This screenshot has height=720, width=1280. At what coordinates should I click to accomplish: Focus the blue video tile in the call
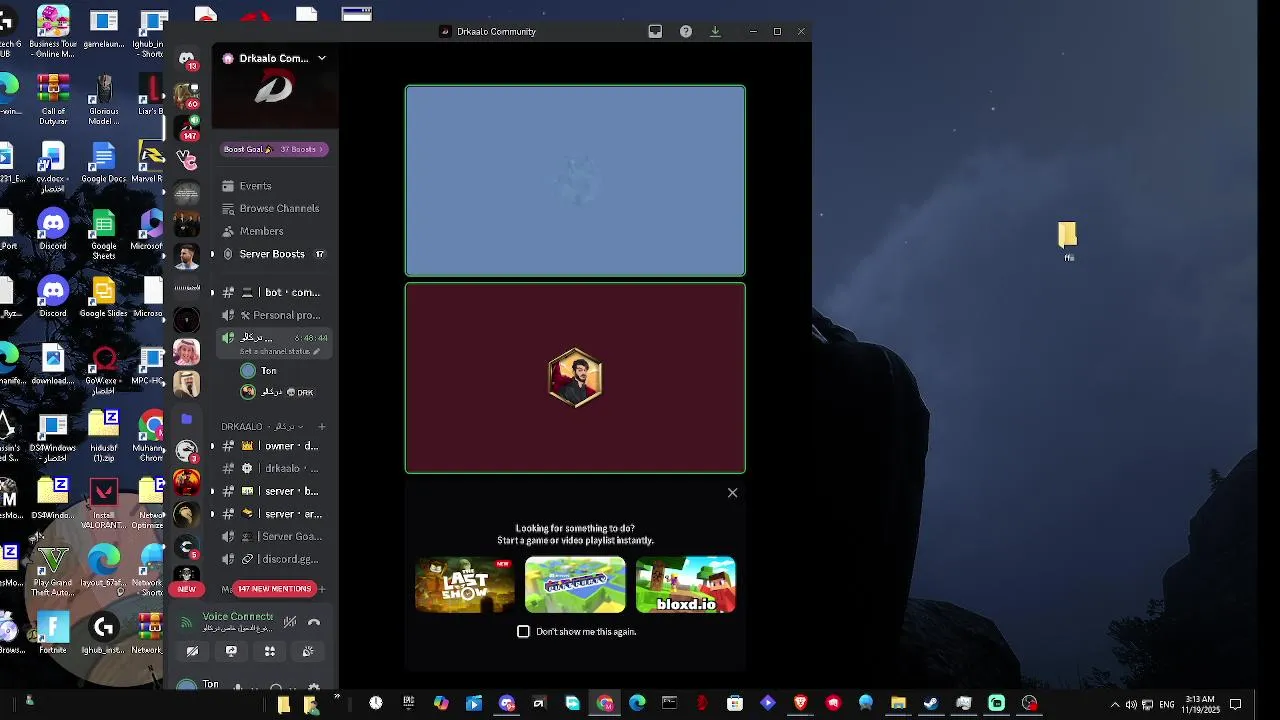click(x=575, y=180)
